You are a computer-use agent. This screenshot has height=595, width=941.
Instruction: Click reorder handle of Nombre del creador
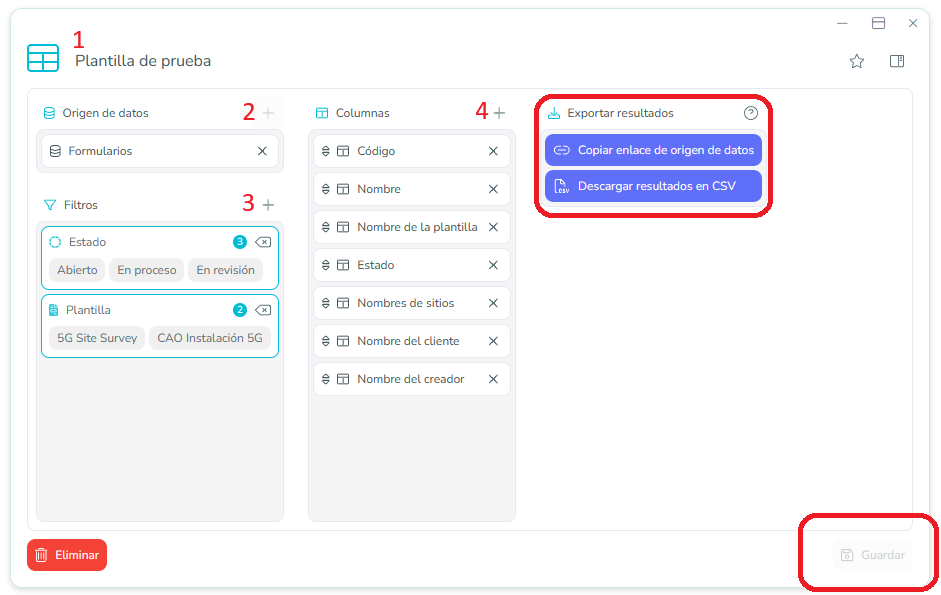[x=326, y=379]
